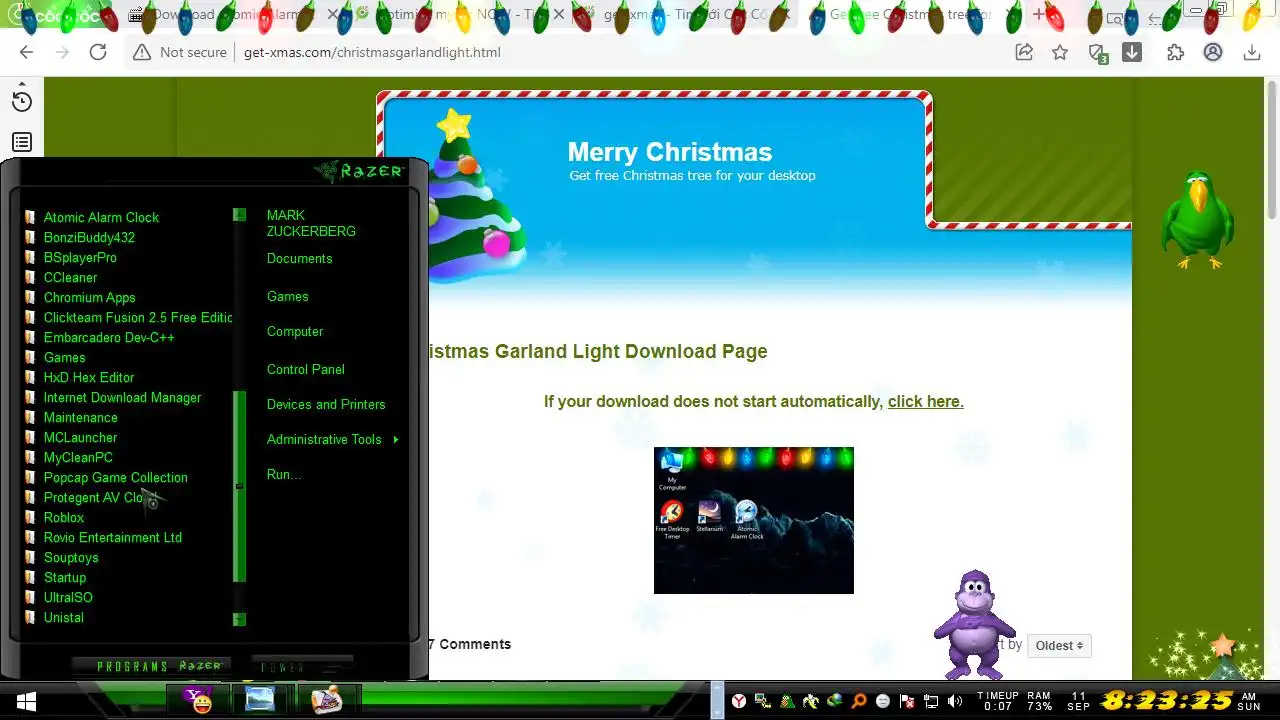Viewport: 1280px width, 720px height.
Task: Click the Start menu list scroll-down arrow
Action: (239, 619)
